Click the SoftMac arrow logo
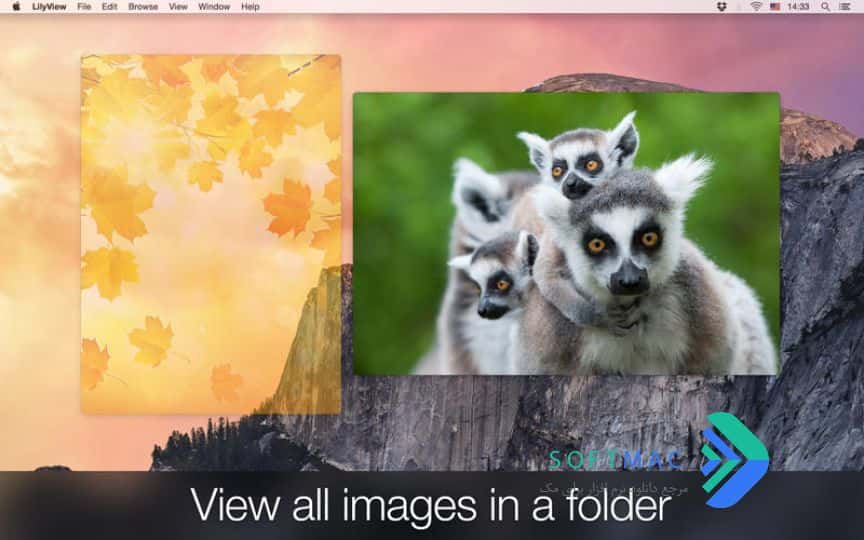This screenshot has height=540, width=864. point(735,460)
